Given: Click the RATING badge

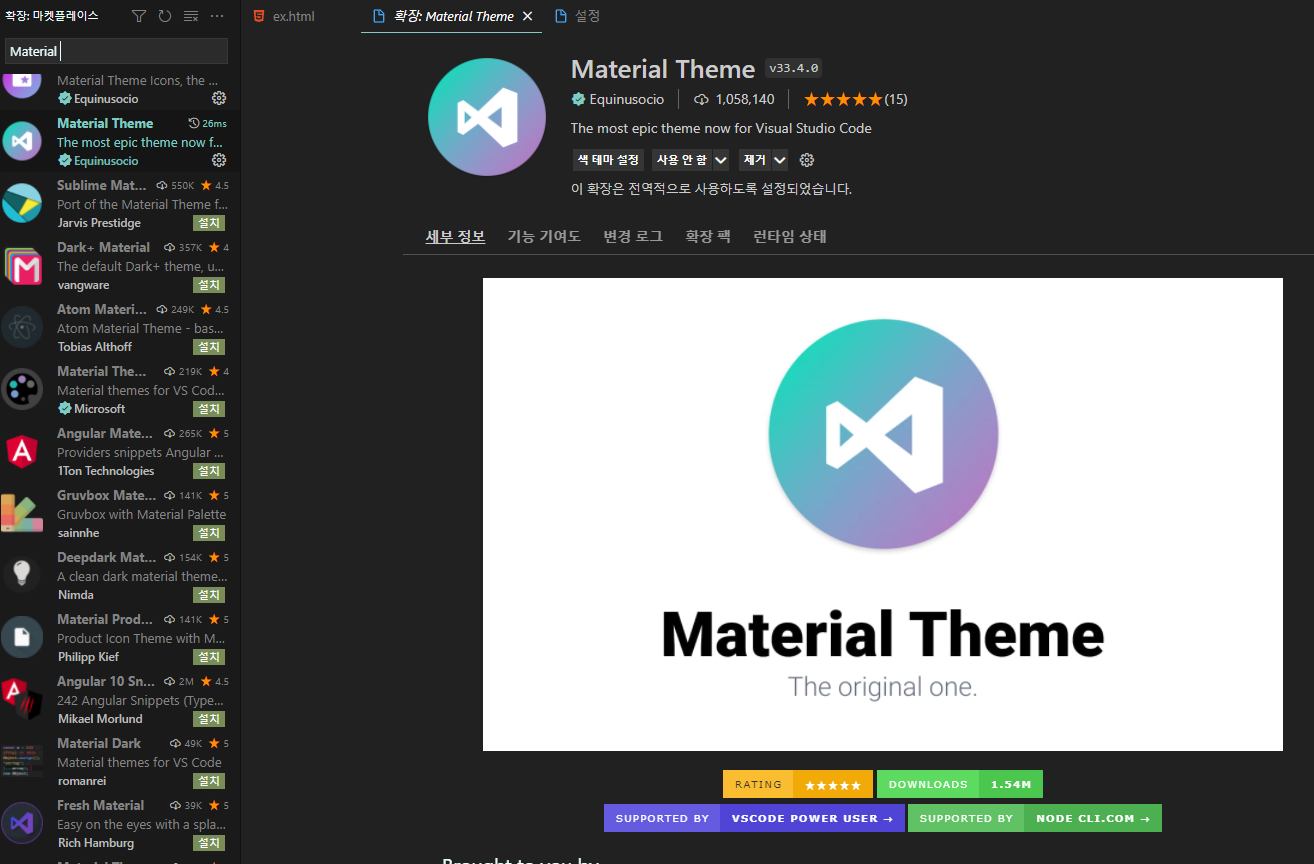Looking at the screenshot, I should [798, 784].
